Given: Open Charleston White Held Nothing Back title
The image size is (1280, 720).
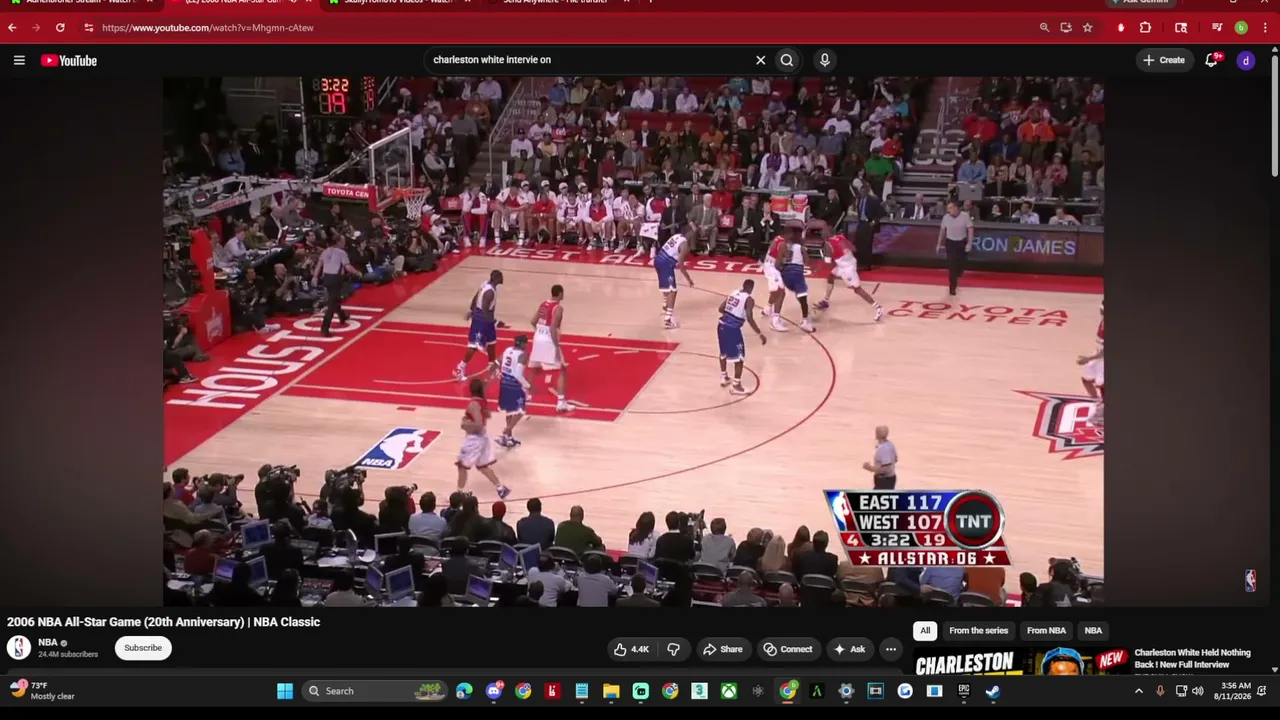Looking at the screenshot, I should (1192, 659).
